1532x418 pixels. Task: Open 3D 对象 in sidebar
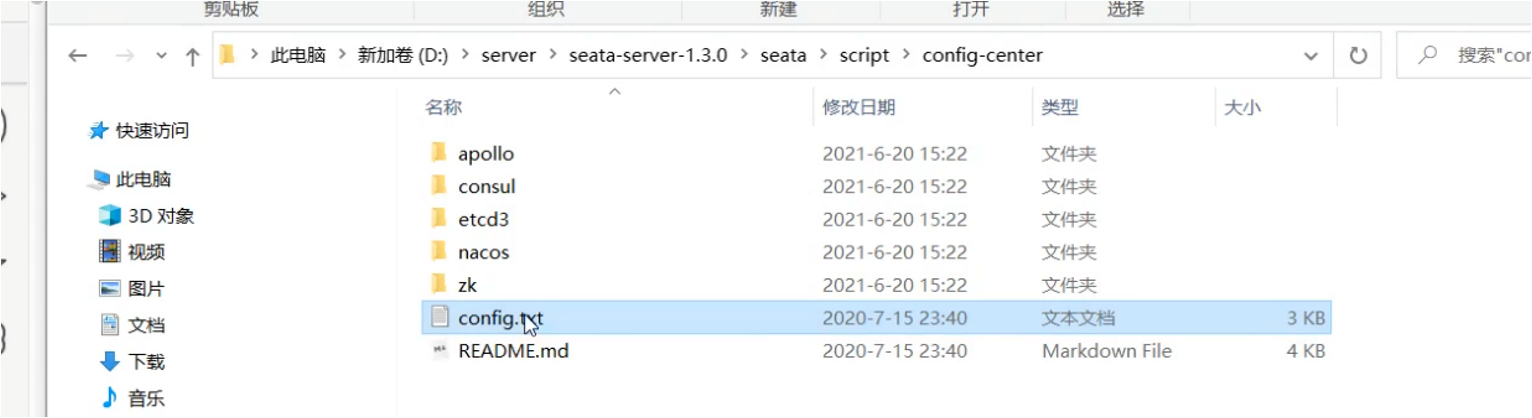coord(146,215)
